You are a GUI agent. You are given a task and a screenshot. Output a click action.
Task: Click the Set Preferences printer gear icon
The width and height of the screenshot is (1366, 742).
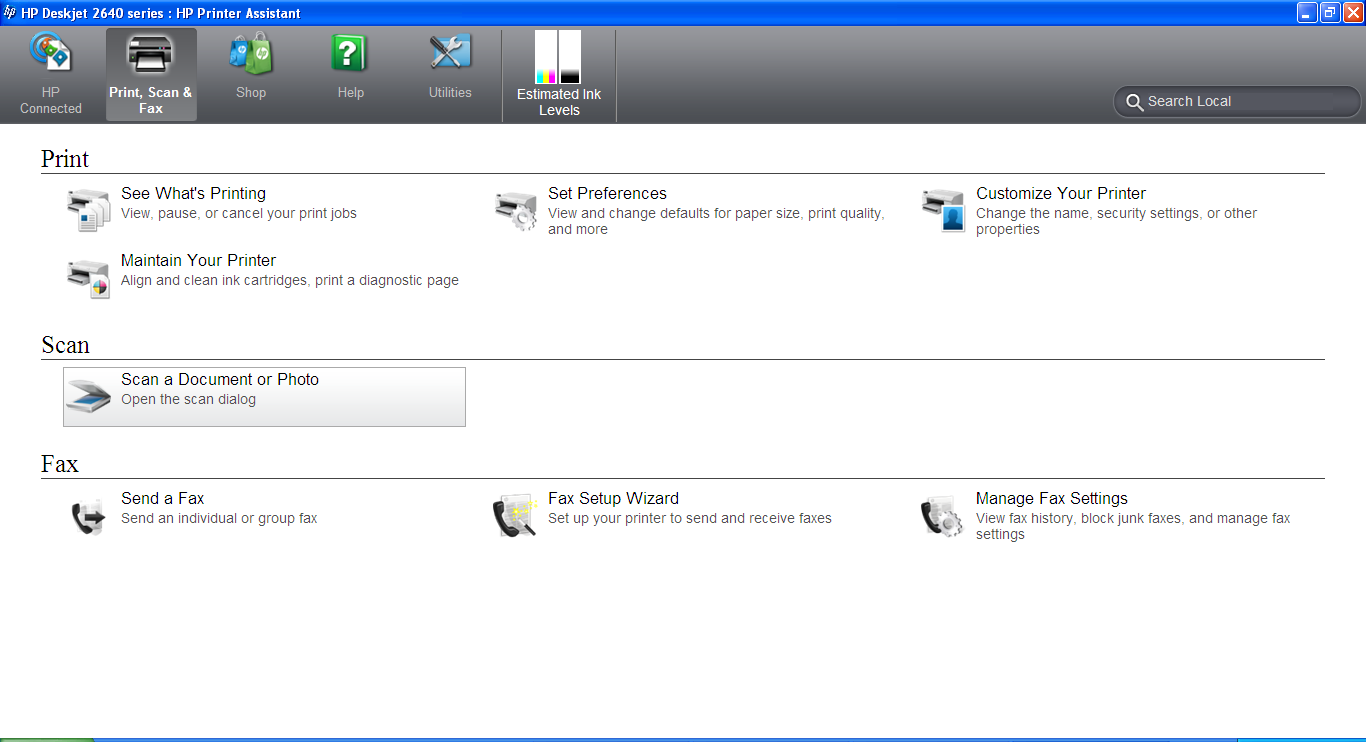click(x=516, y=211)
